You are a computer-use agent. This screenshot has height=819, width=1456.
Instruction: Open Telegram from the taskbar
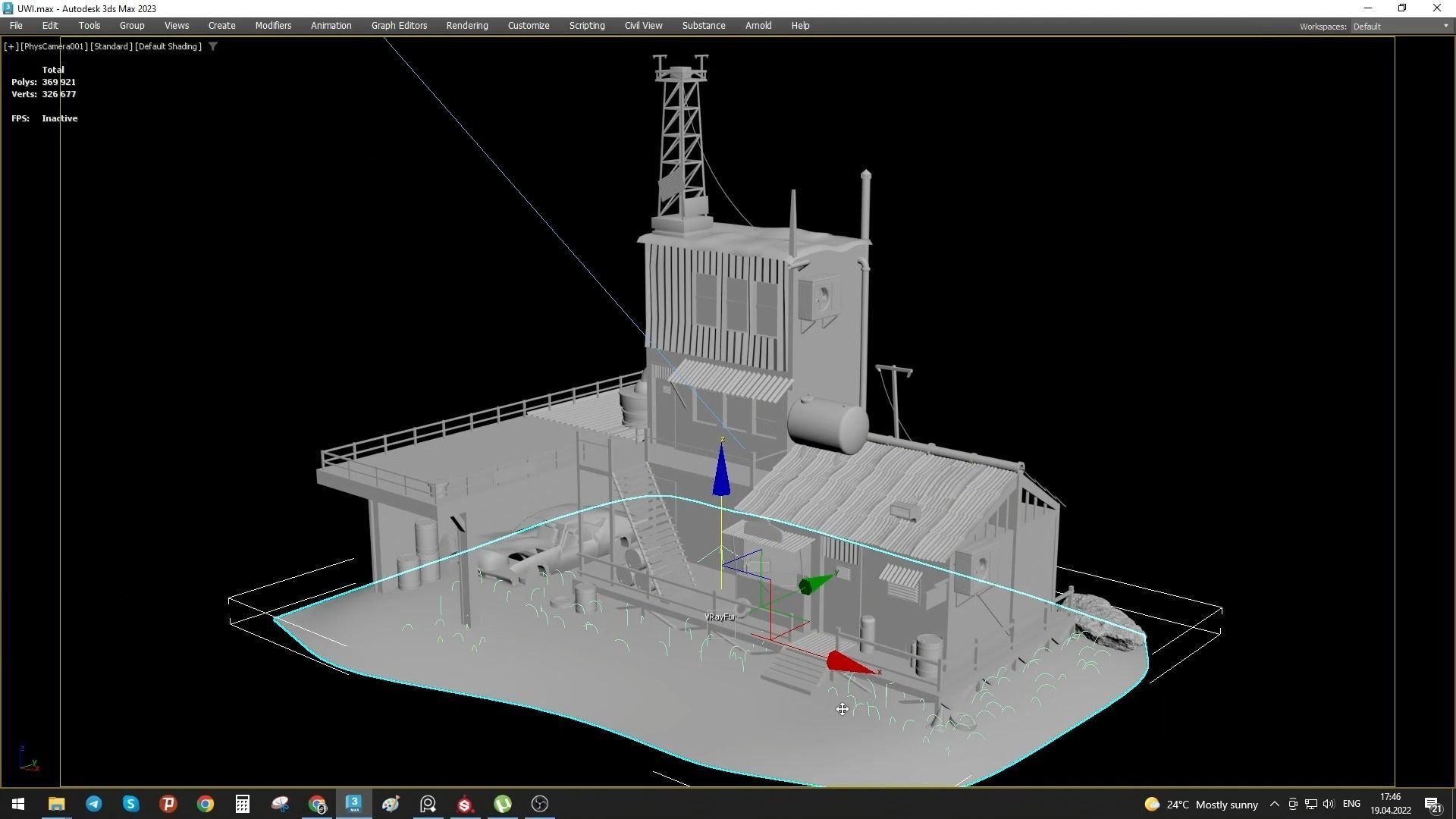click(x=93, y=804)
